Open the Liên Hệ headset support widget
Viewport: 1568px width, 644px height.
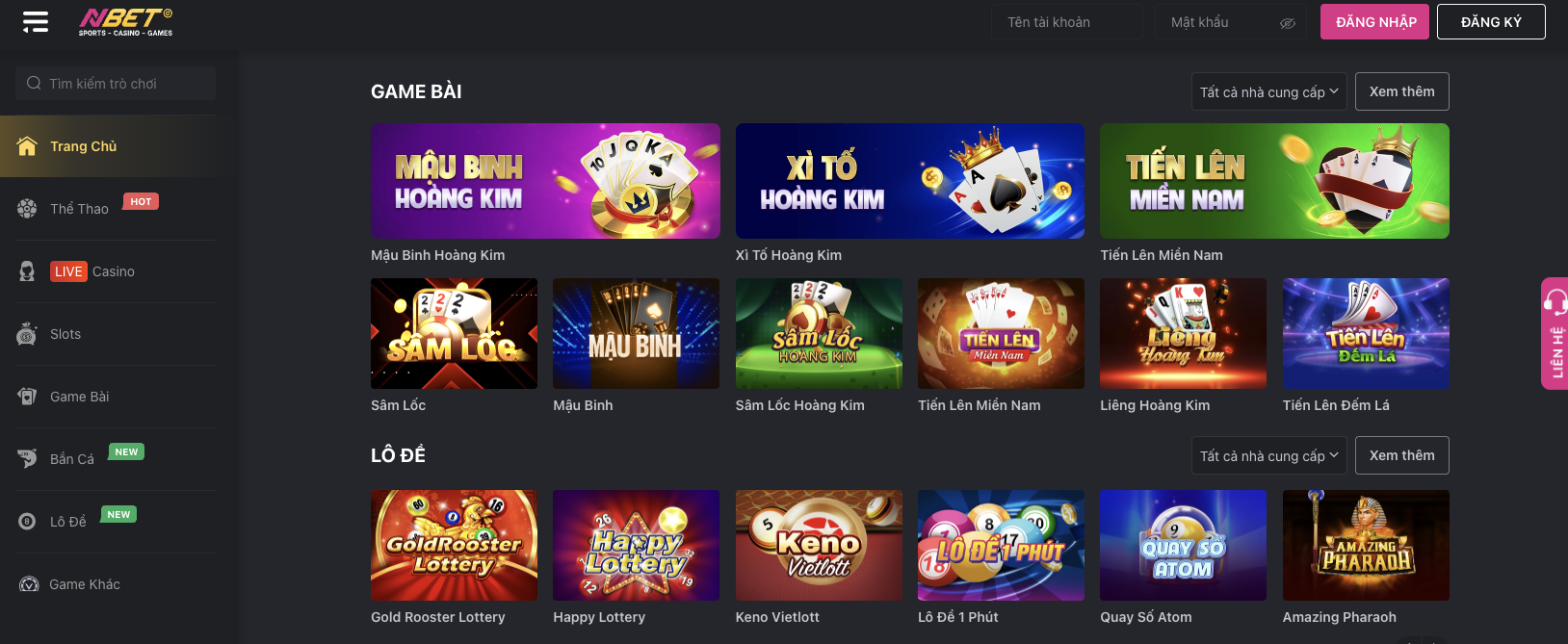click(1555, 333)
